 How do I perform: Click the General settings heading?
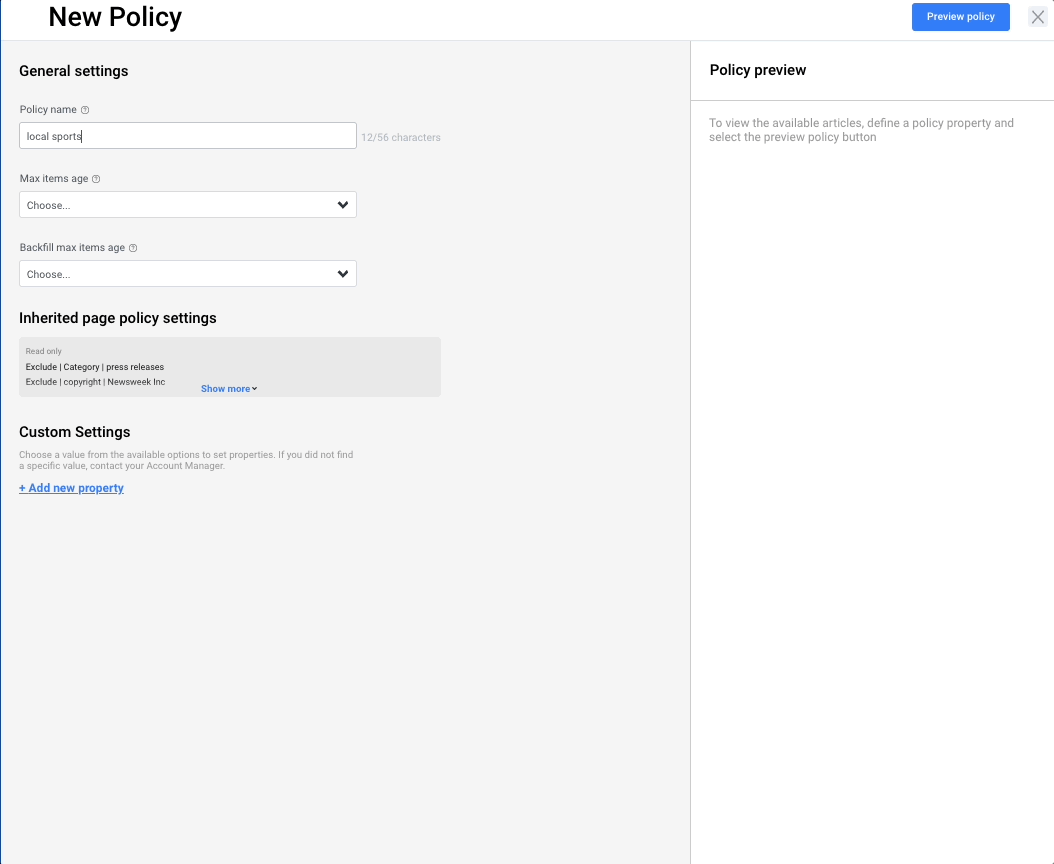coord(73,71)
